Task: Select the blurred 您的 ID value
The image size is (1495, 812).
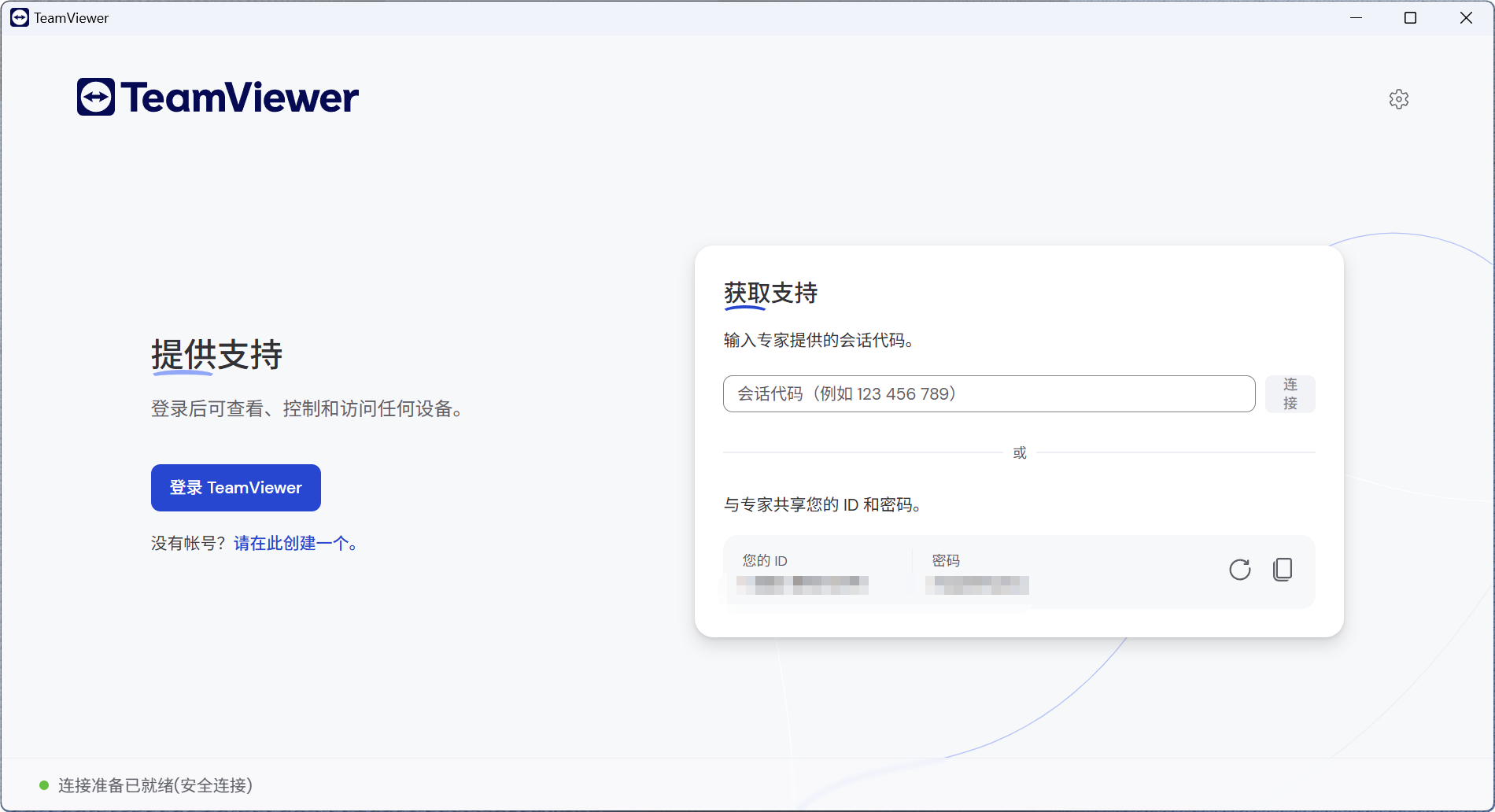Action: (803, 585)
